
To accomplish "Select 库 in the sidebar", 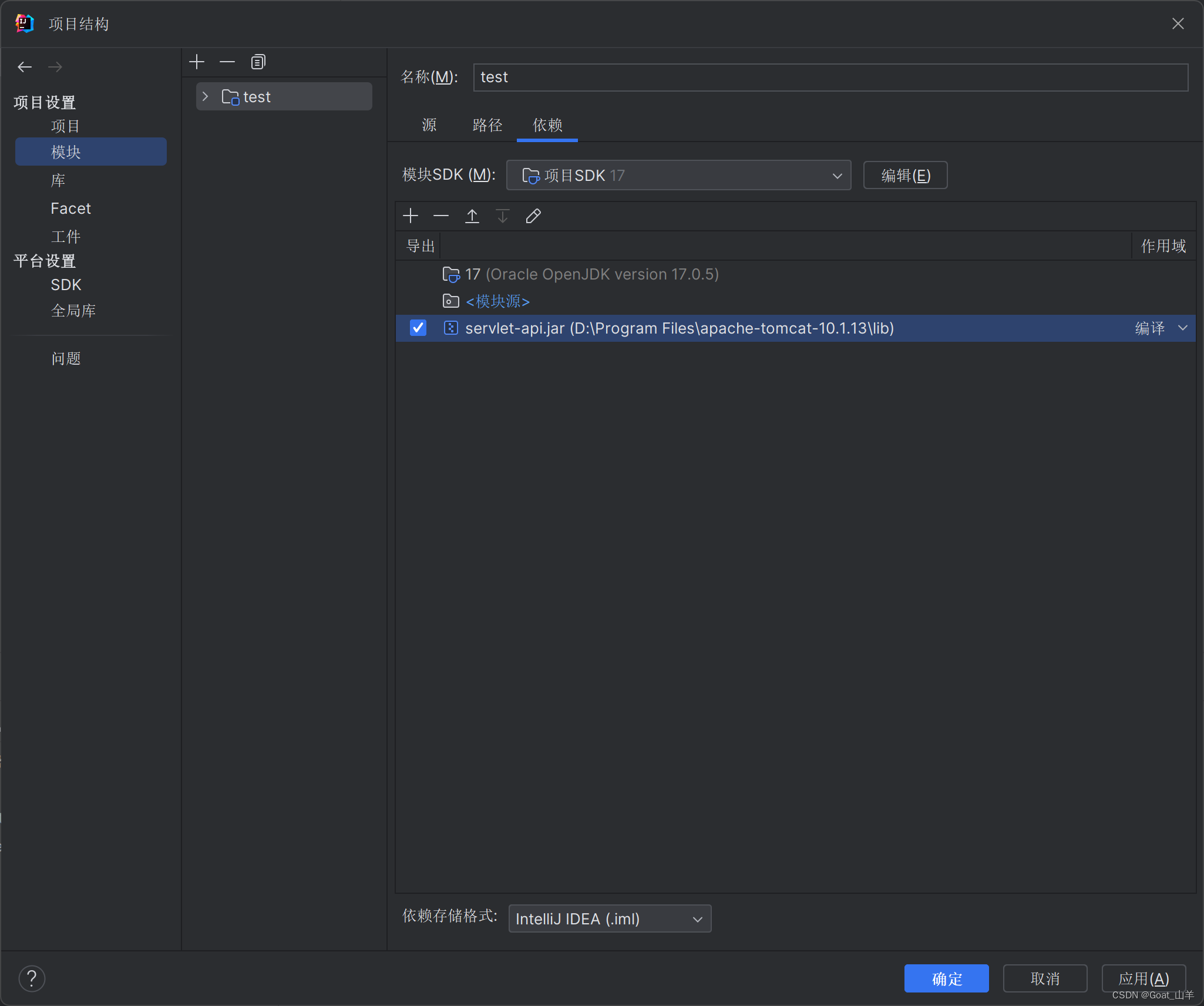I will click(x=58, y=180).
